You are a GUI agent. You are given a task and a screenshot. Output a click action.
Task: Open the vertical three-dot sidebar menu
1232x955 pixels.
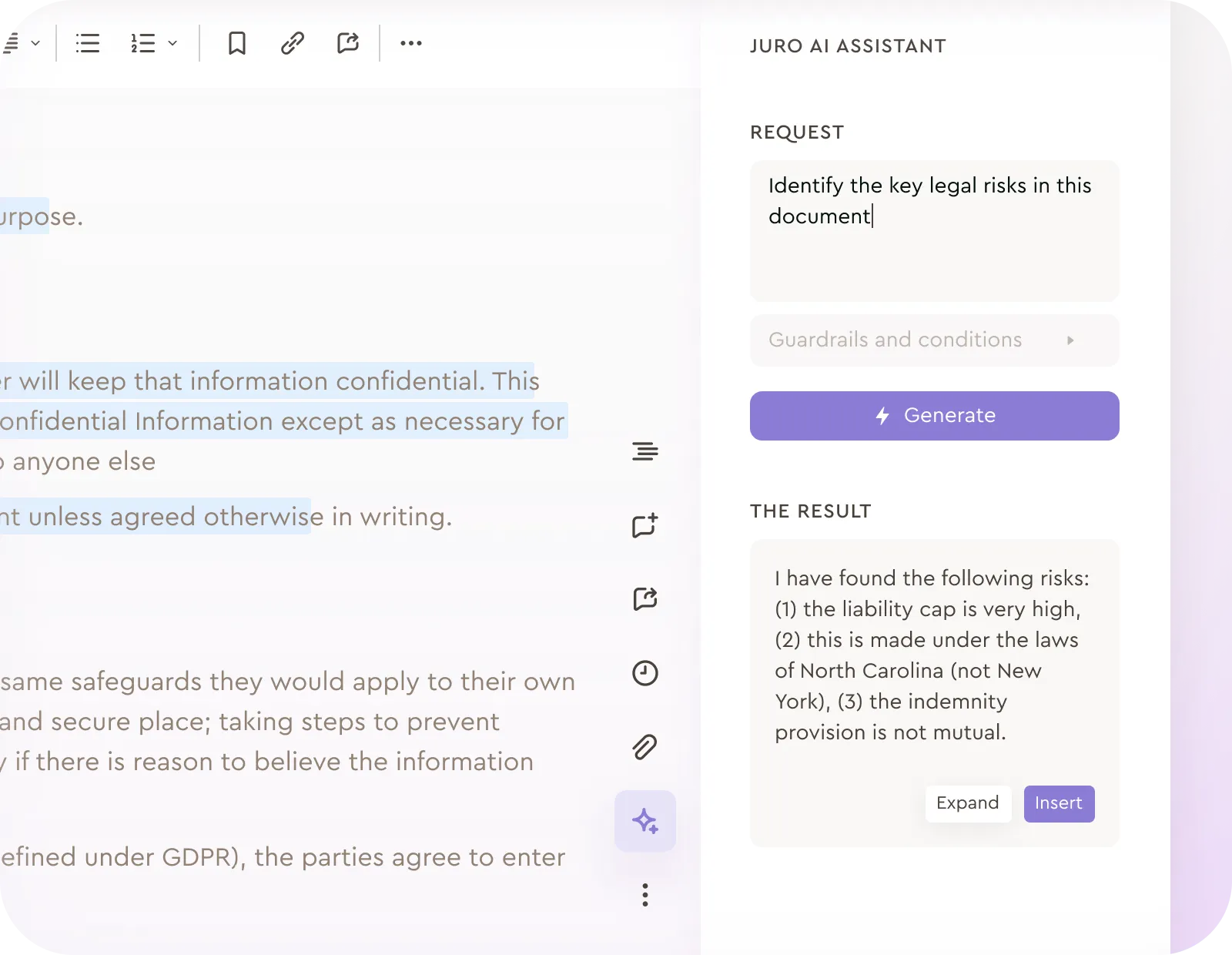[x=644, y=896]
